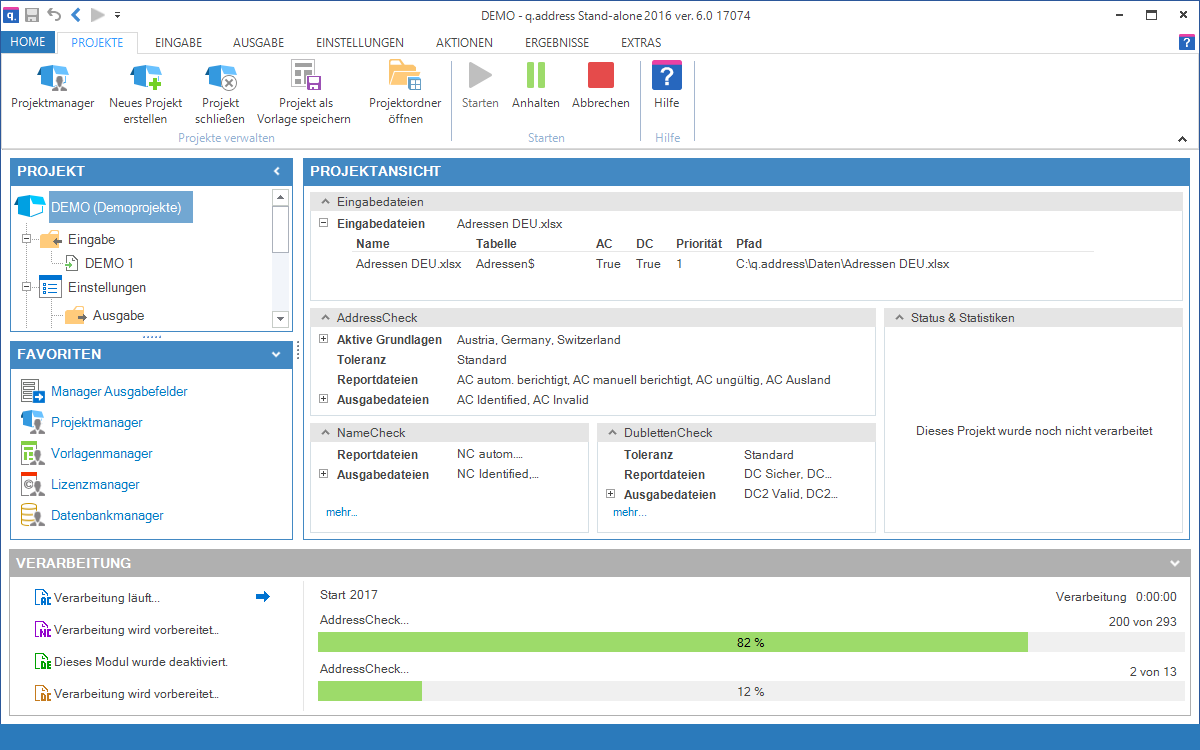The width and height of the screenshot is (1200, 750).
Task: Collapse the Eingabe node in the project tree
Action: [26, 240]
